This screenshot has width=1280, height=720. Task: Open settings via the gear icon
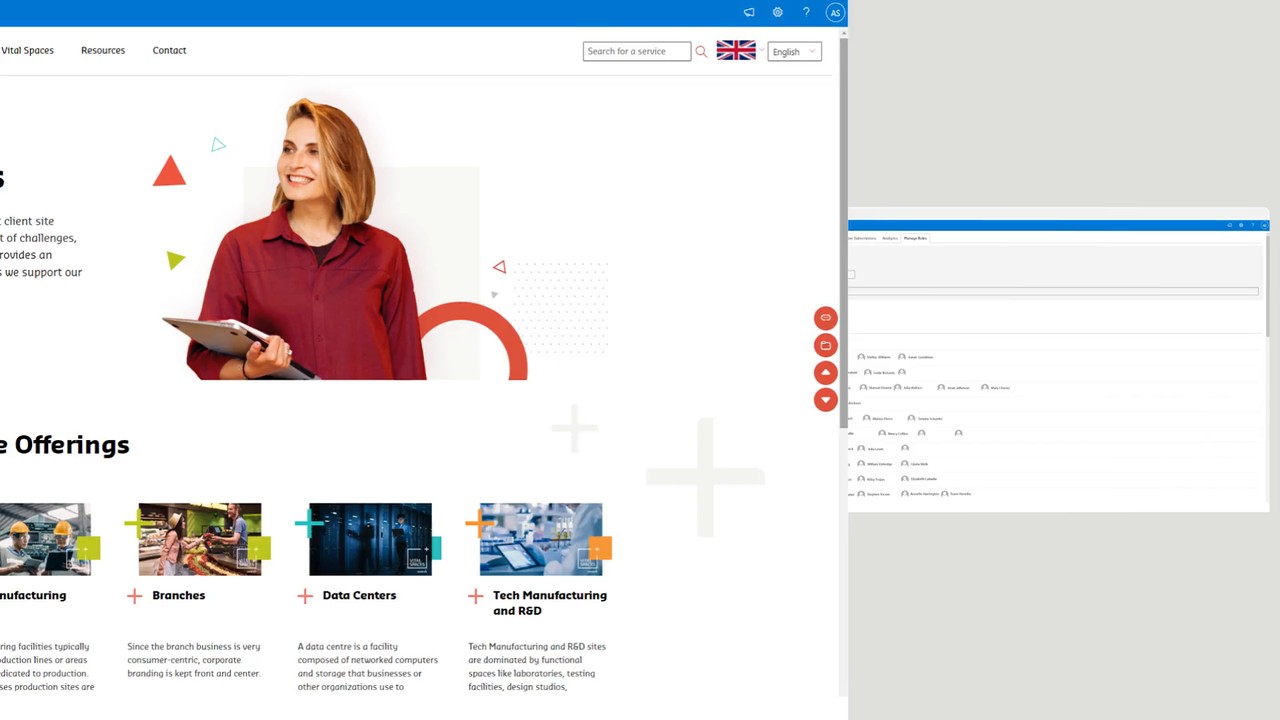point(777,12)
